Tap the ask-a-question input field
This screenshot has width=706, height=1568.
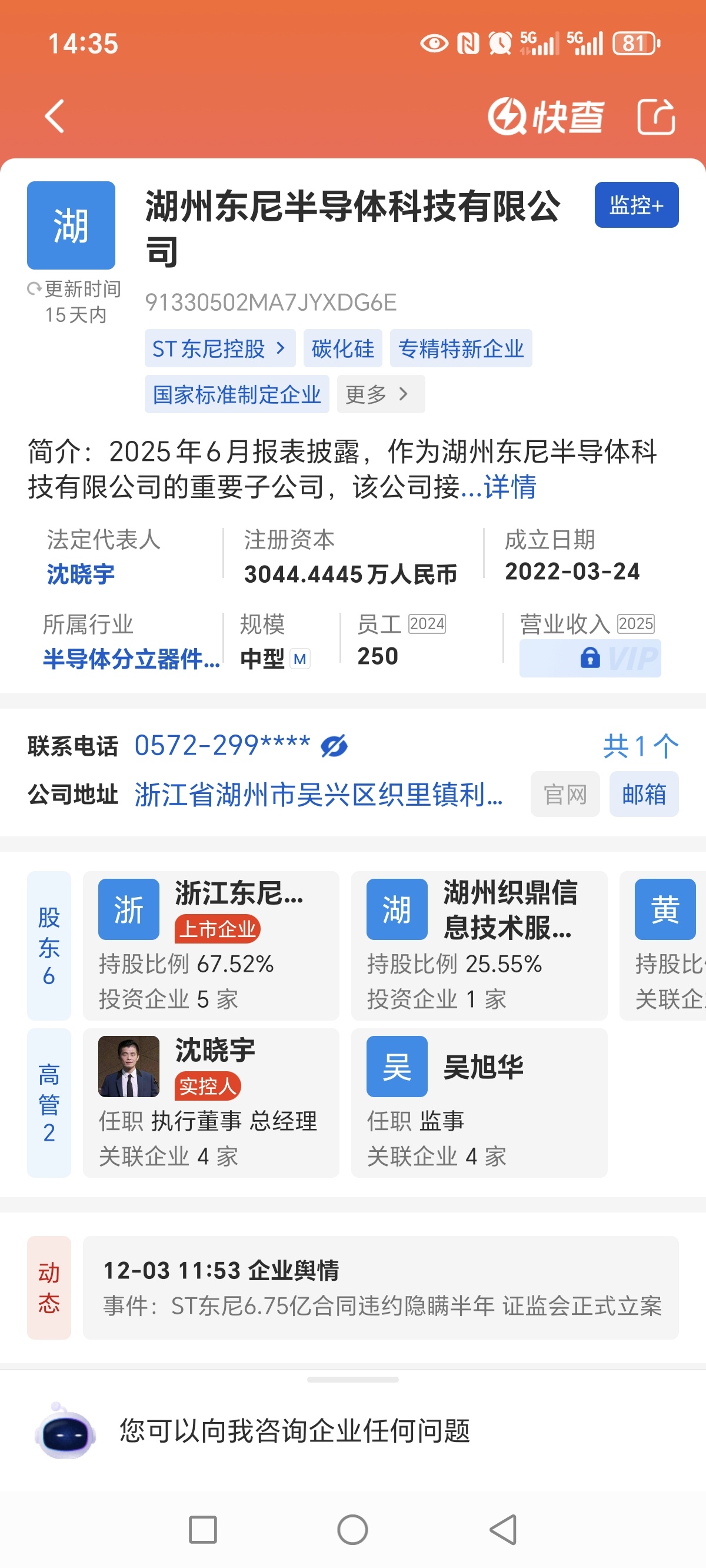point(295,1430)
